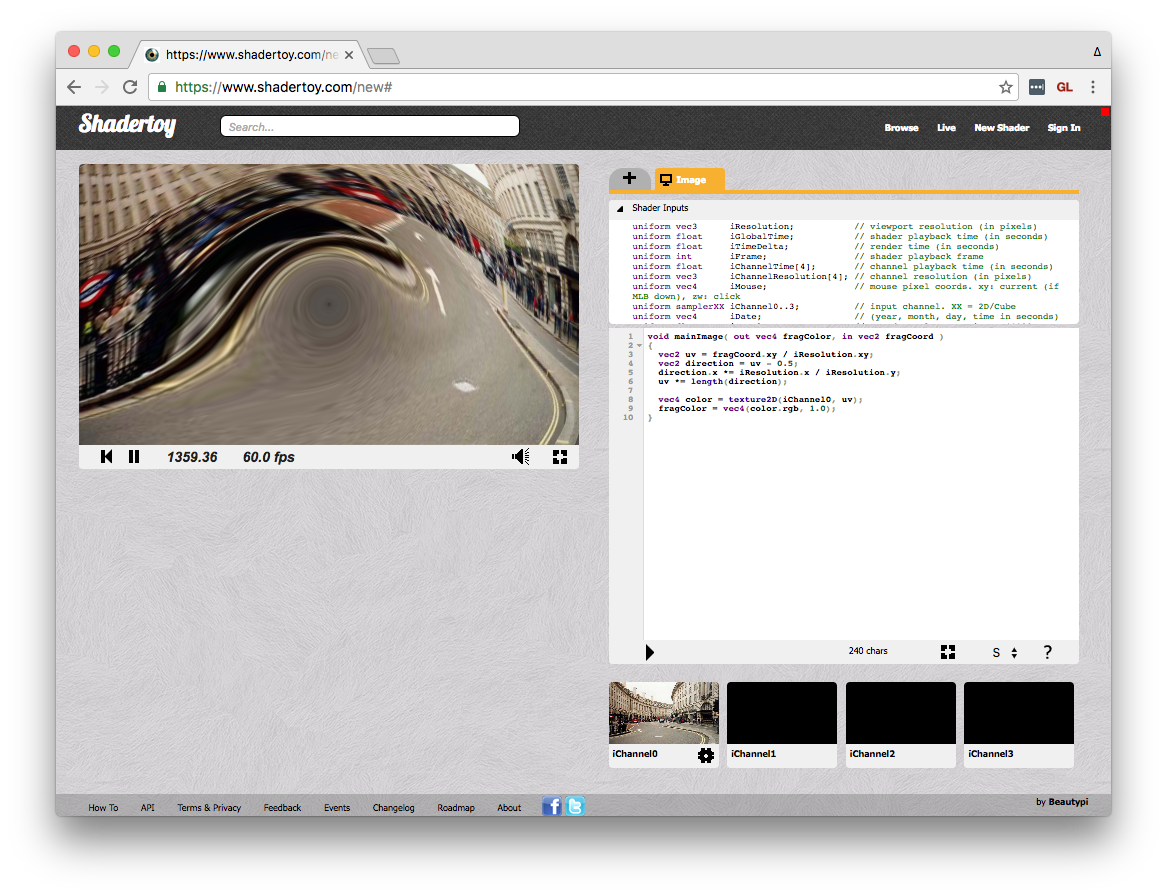Go back in browser history
Viewport: 1167px width, 896px height.
(x=74, y=87)
